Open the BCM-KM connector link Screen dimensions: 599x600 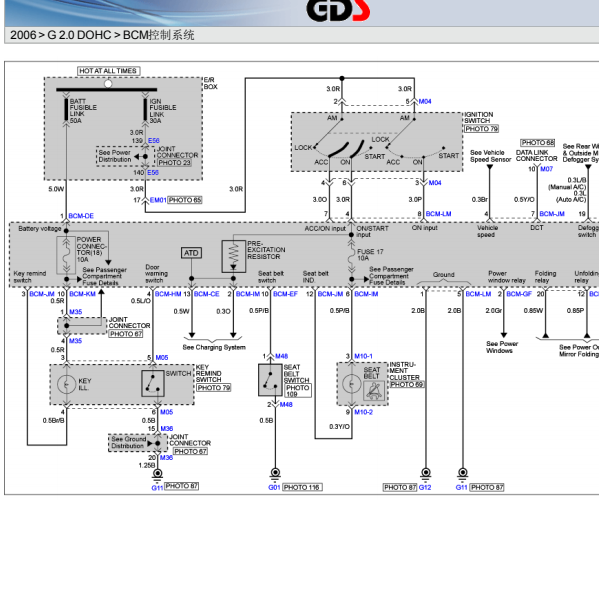[82, 294]
